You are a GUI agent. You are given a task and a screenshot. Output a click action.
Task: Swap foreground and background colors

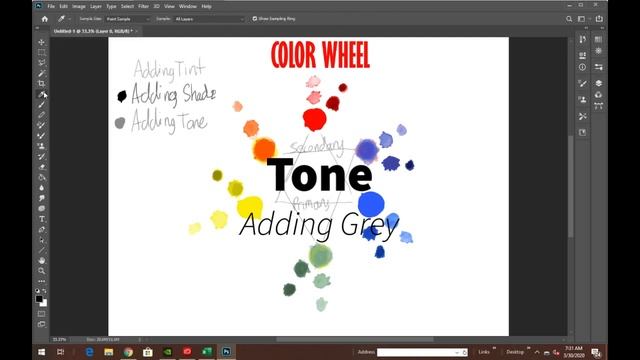click(44, 291)
